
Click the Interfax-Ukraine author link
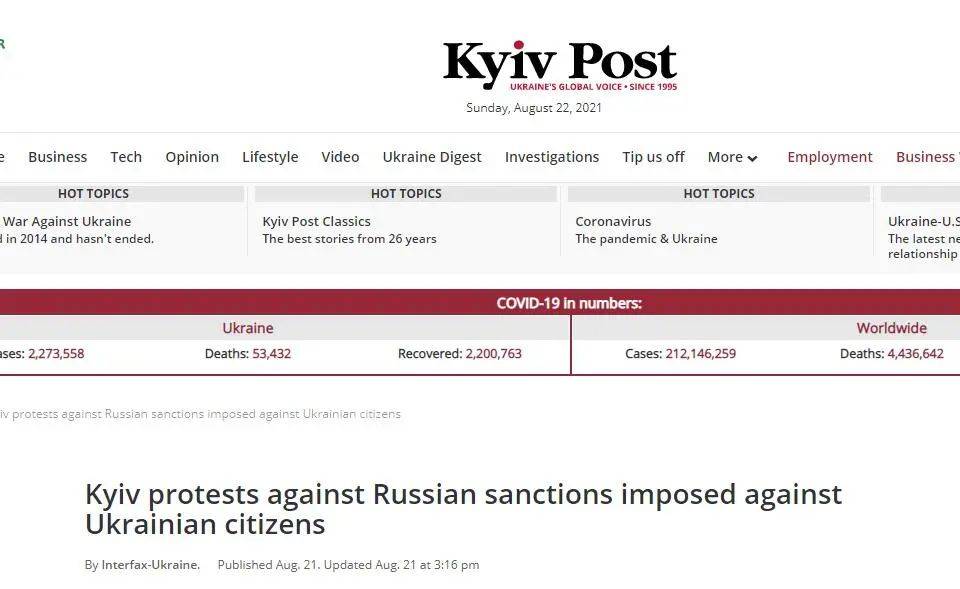click(x=151, y=565)
